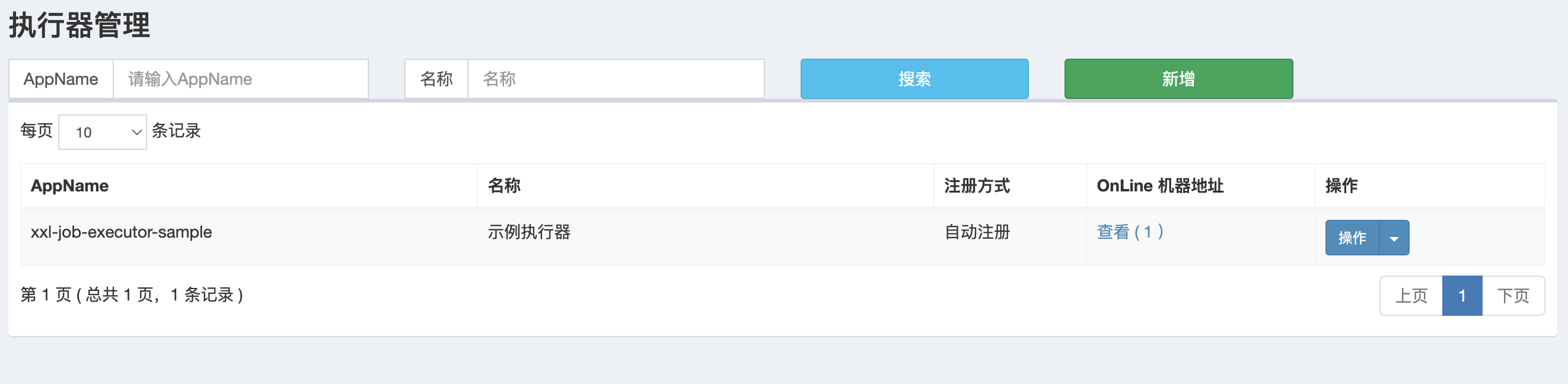Select the xxl-job-executor-sample table cell

121,232
